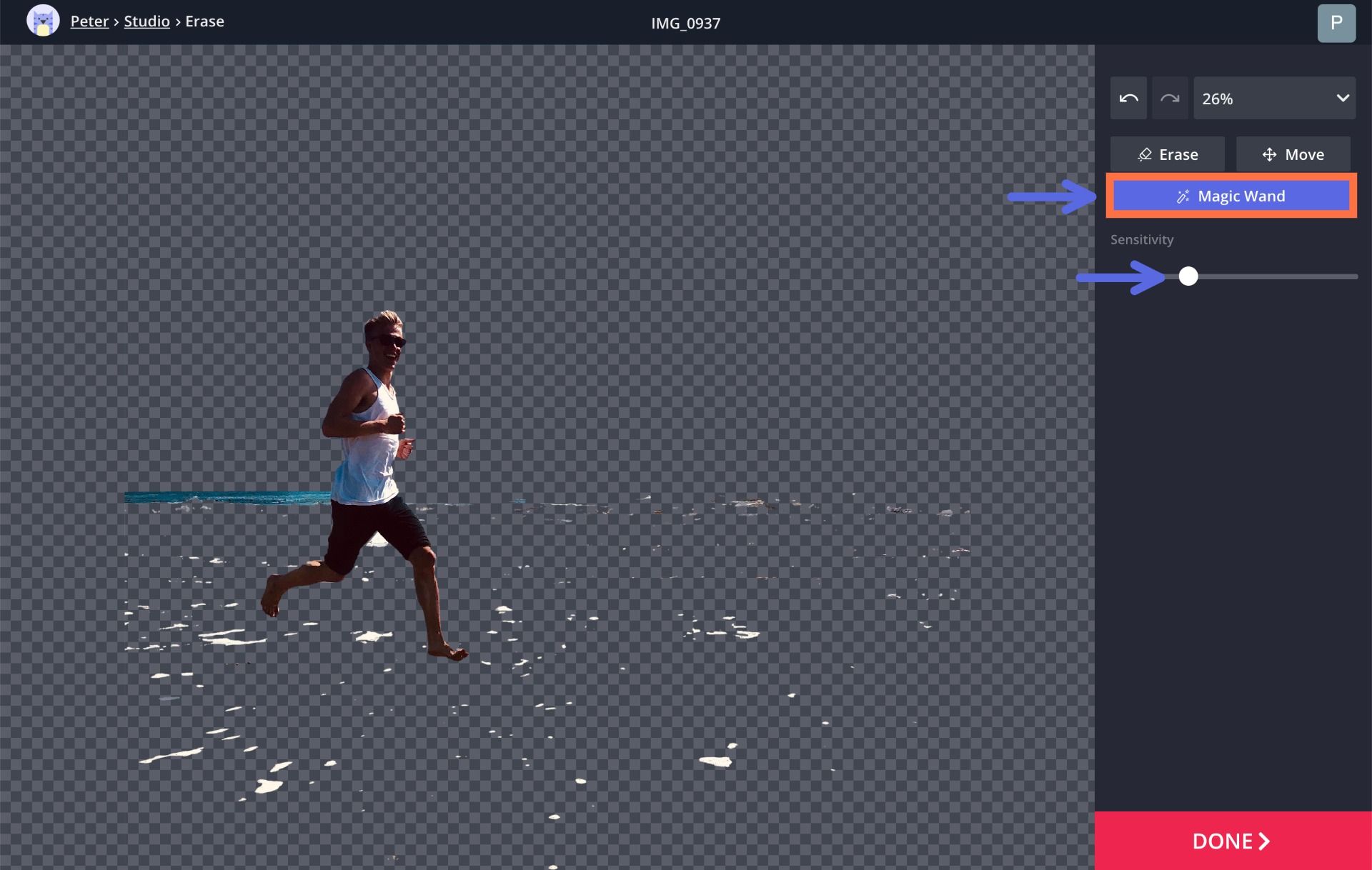Click the cat logo in header

[x=43, y=21]
